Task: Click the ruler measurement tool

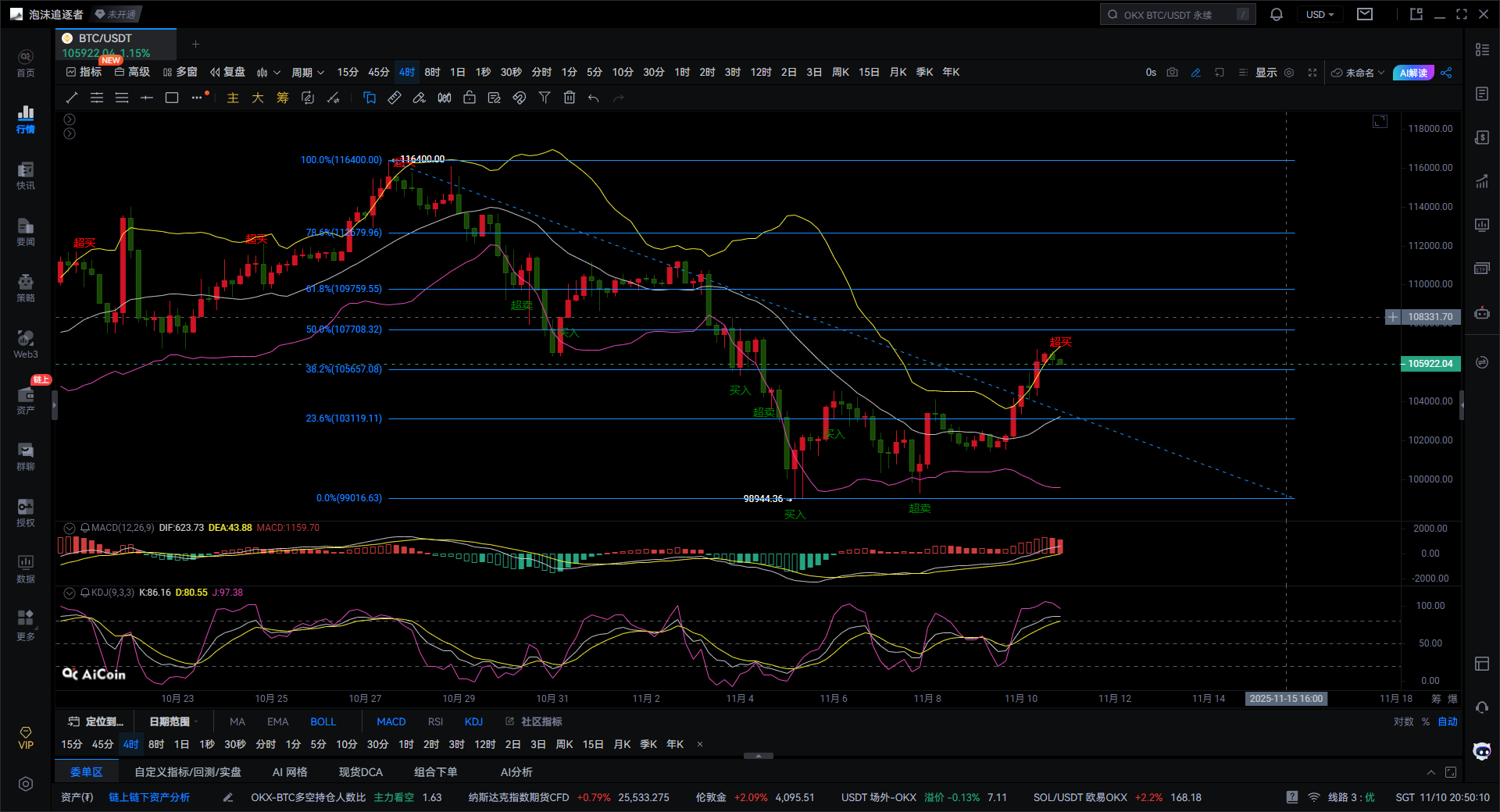Action: tap(395, 98)
